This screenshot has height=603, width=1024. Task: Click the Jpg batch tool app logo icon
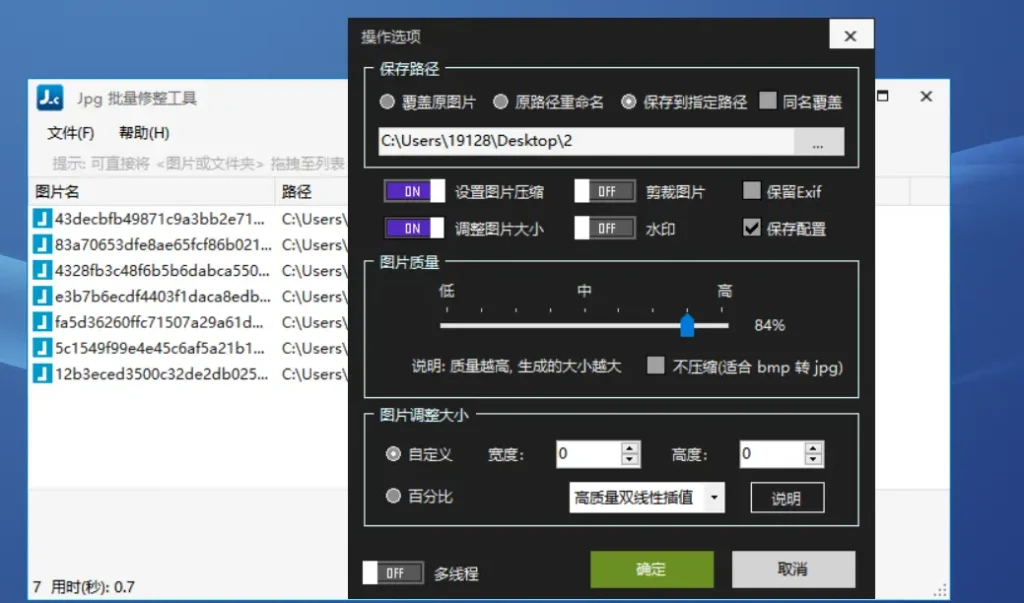point(50,98)
